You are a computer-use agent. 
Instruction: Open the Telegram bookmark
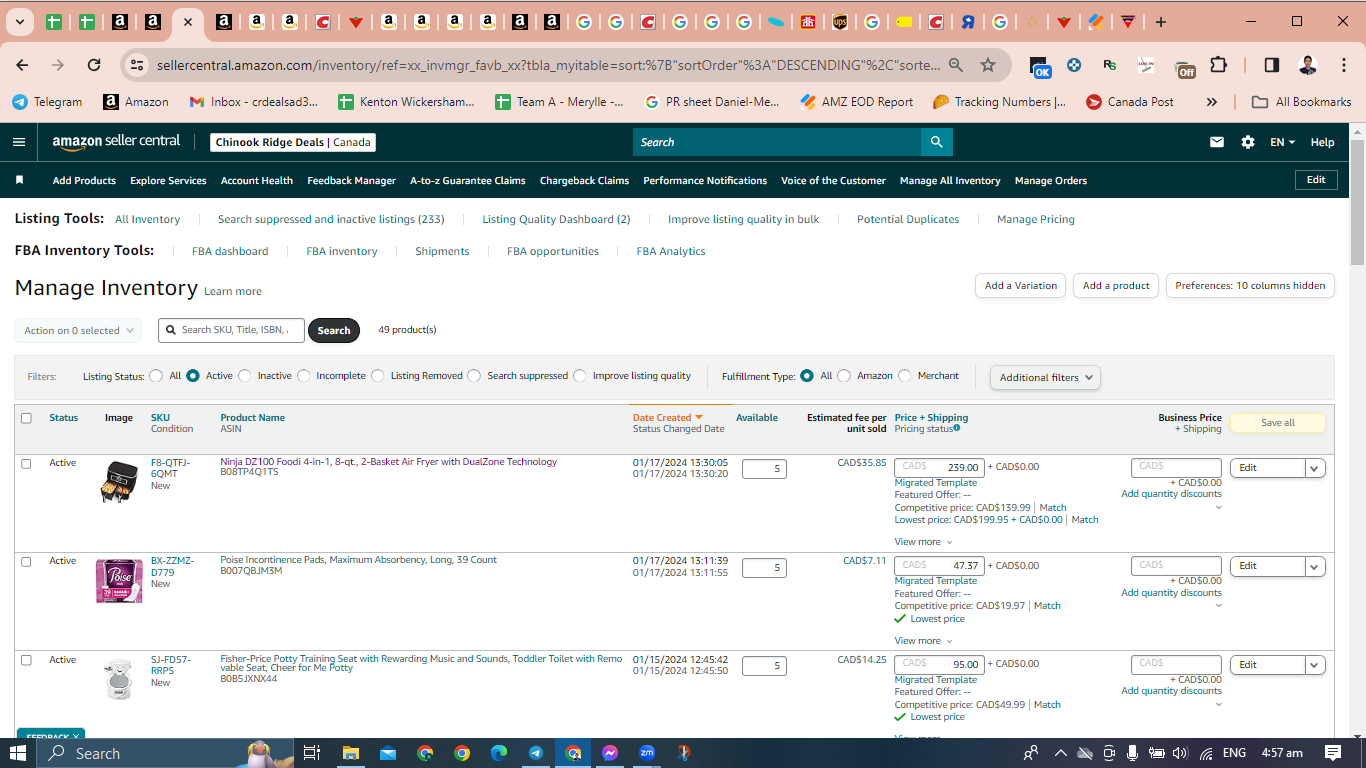pyautogui.click(x=47, y=102)
